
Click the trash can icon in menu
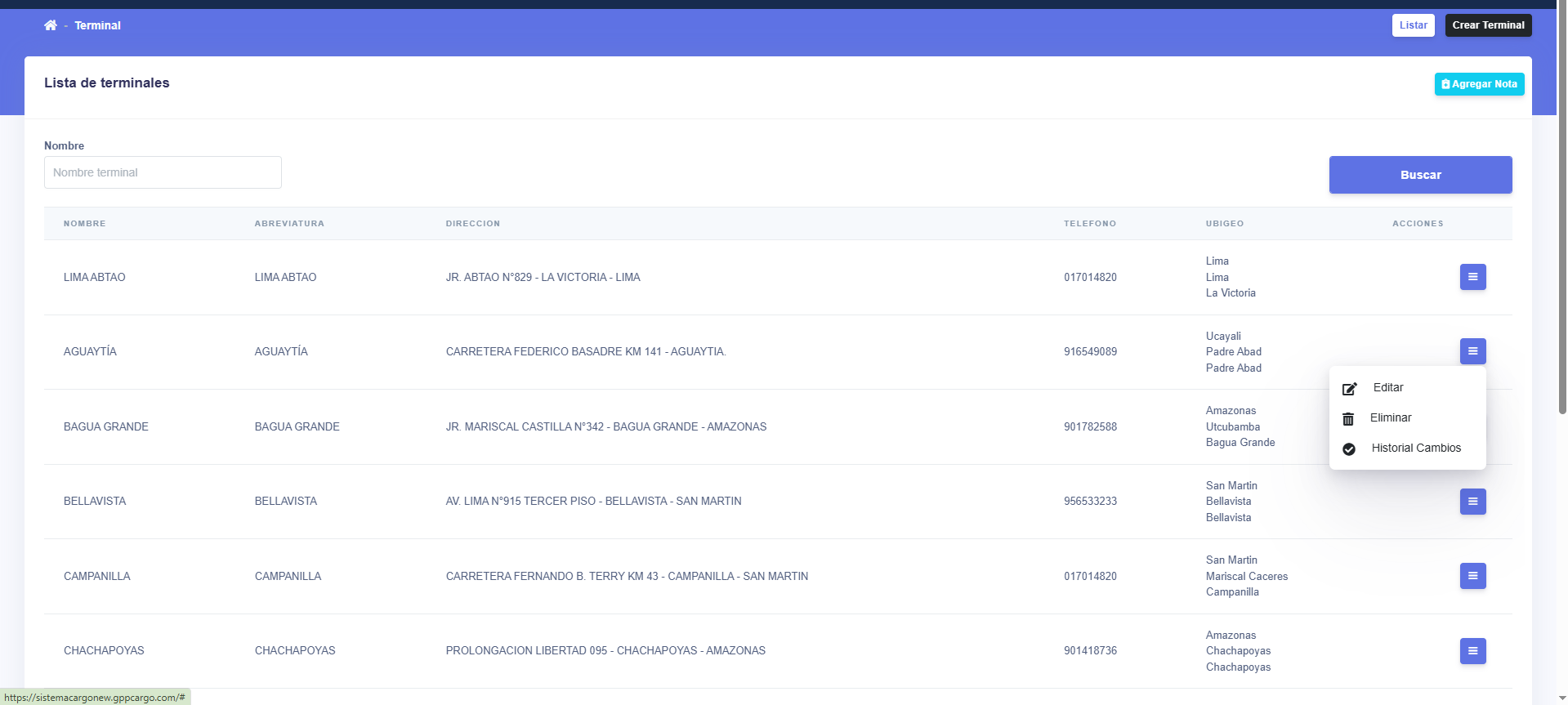tap(1348, 419)
